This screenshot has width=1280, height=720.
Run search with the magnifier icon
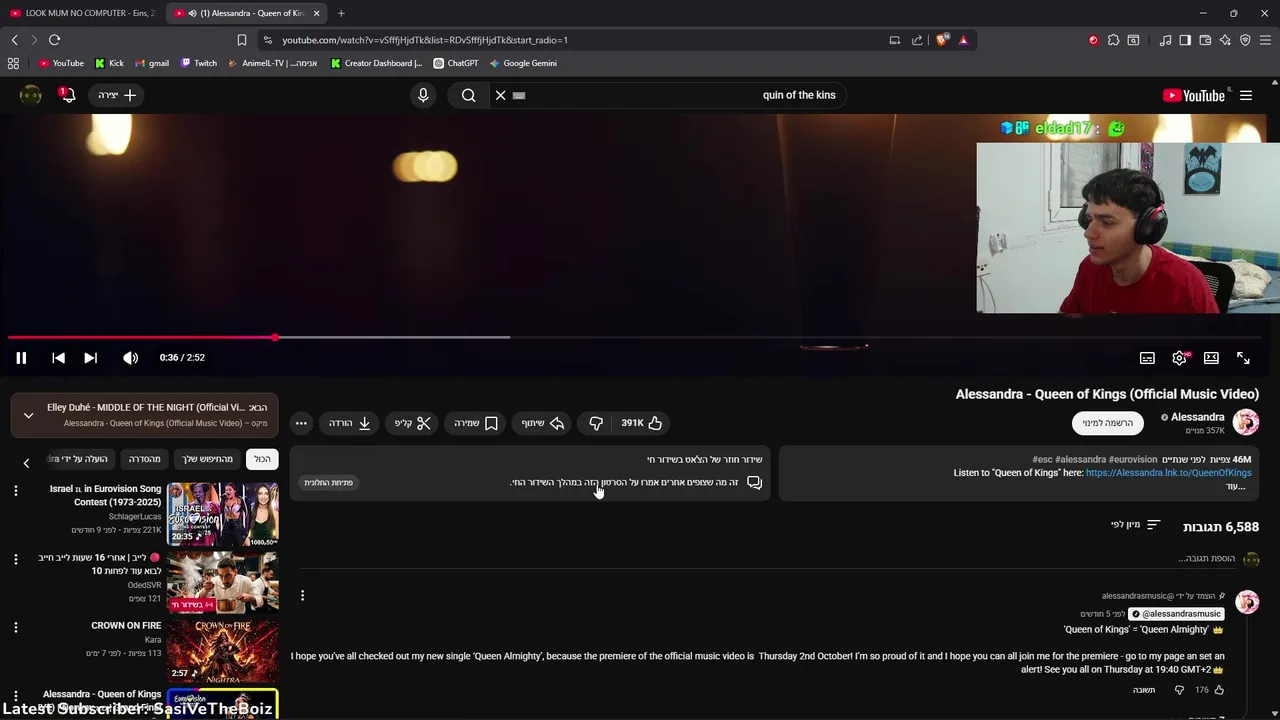coord(468,95)
